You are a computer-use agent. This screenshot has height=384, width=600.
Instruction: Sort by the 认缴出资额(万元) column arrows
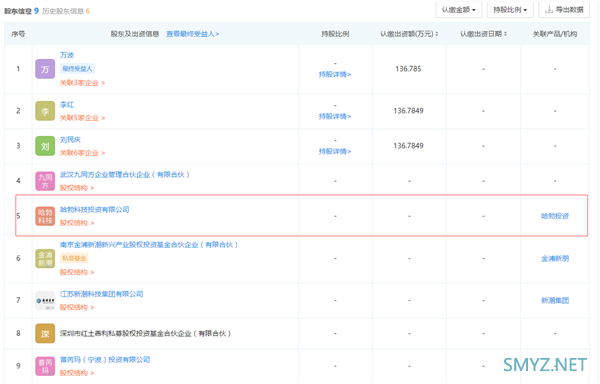click(437, 34)
